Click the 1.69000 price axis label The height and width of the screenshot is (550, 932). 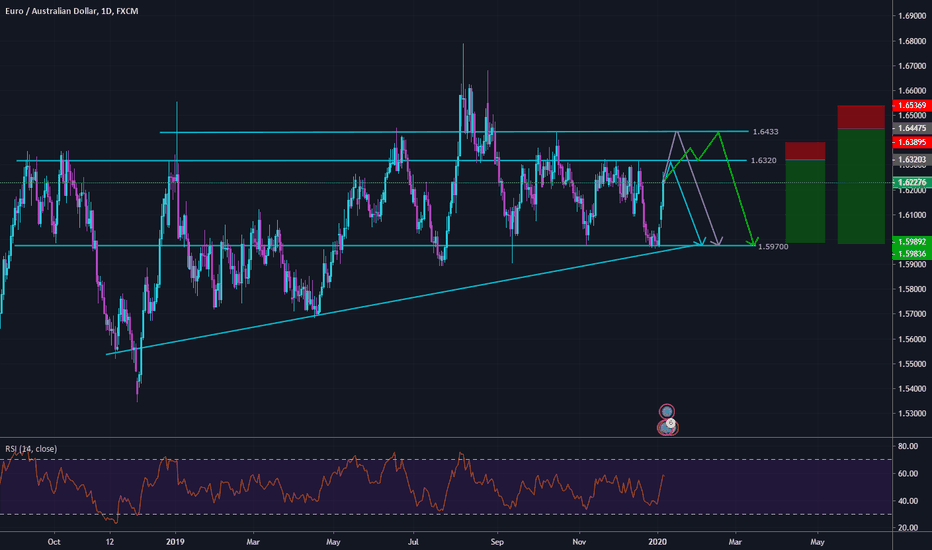912,16
